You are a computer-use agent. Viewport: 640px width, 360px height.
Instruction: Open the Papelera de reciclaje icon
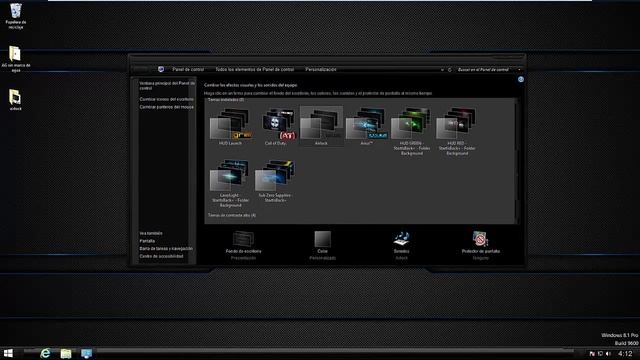[x=16, y=16]
